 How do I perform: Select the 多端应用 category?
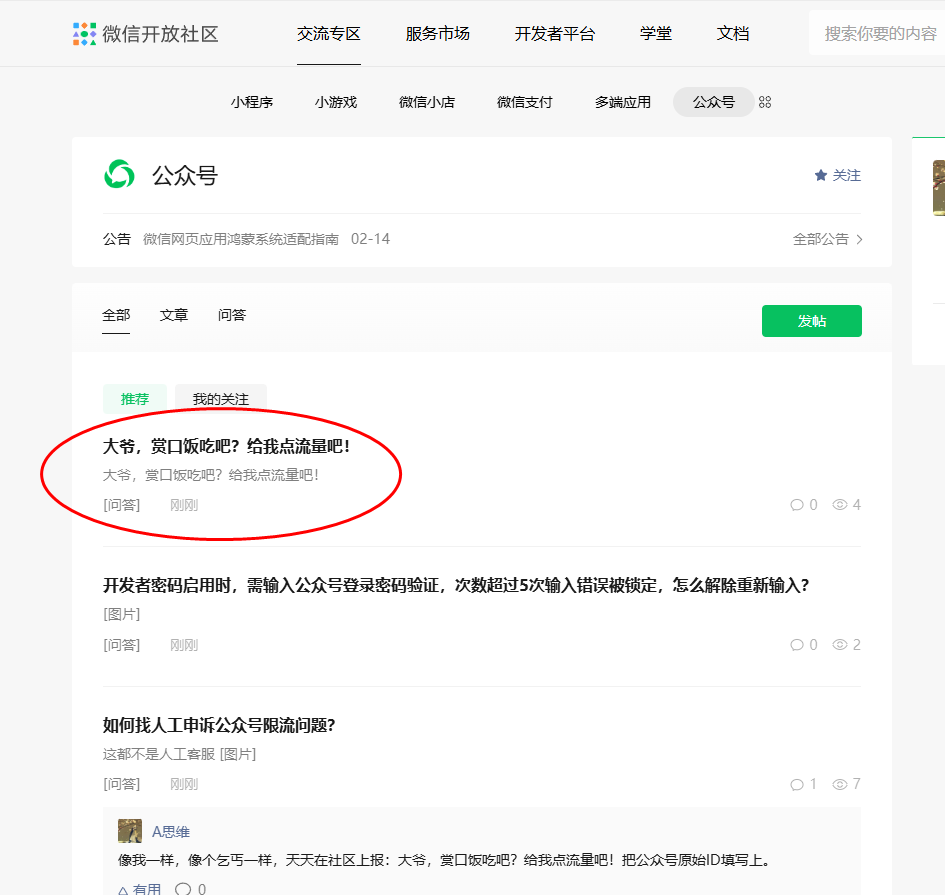623,102
